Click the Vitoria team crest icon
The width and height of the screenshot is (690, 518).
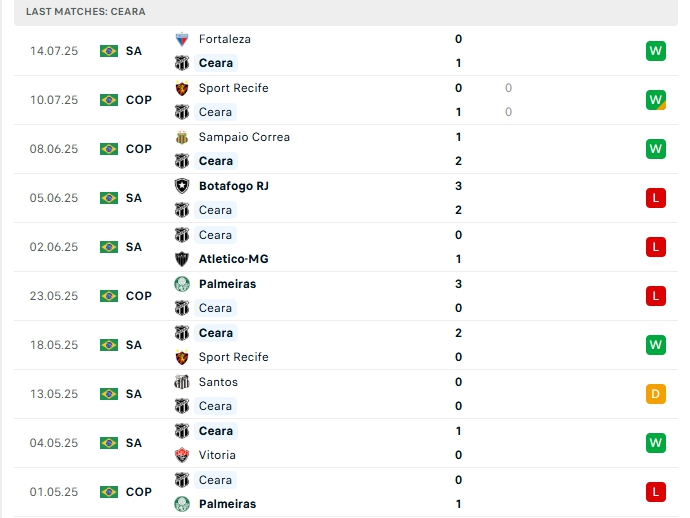pyautogui.click(x=182, y=455)
